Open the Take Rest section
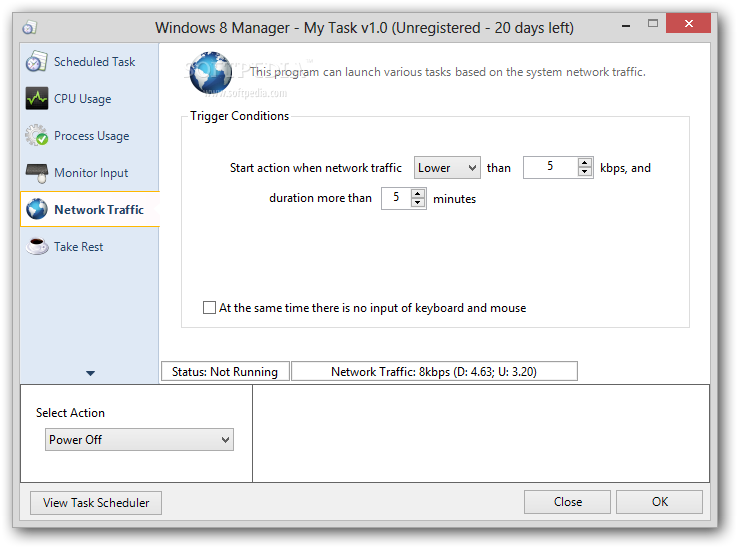 coord(89,246)
